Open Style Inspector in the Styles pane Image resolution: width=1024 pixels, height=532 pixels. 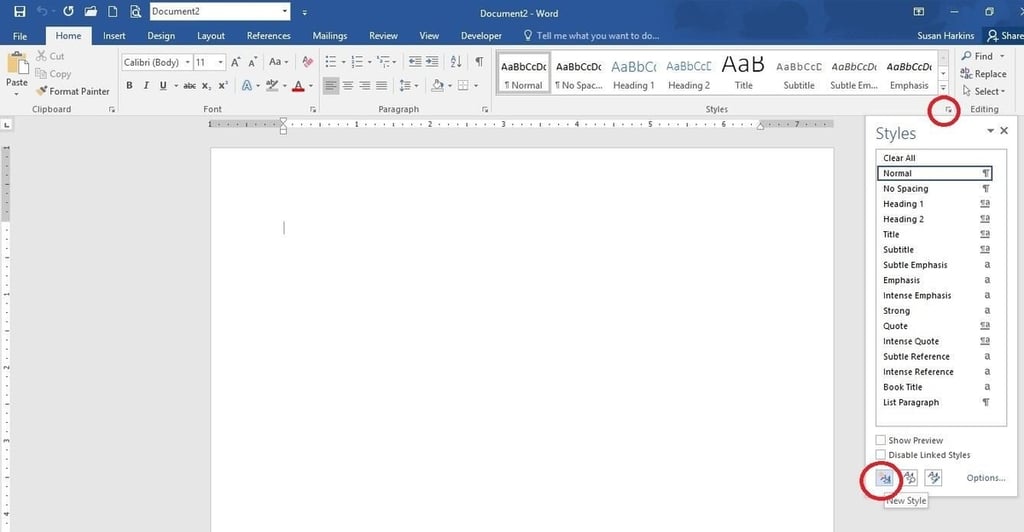click(x=910, y=478)
